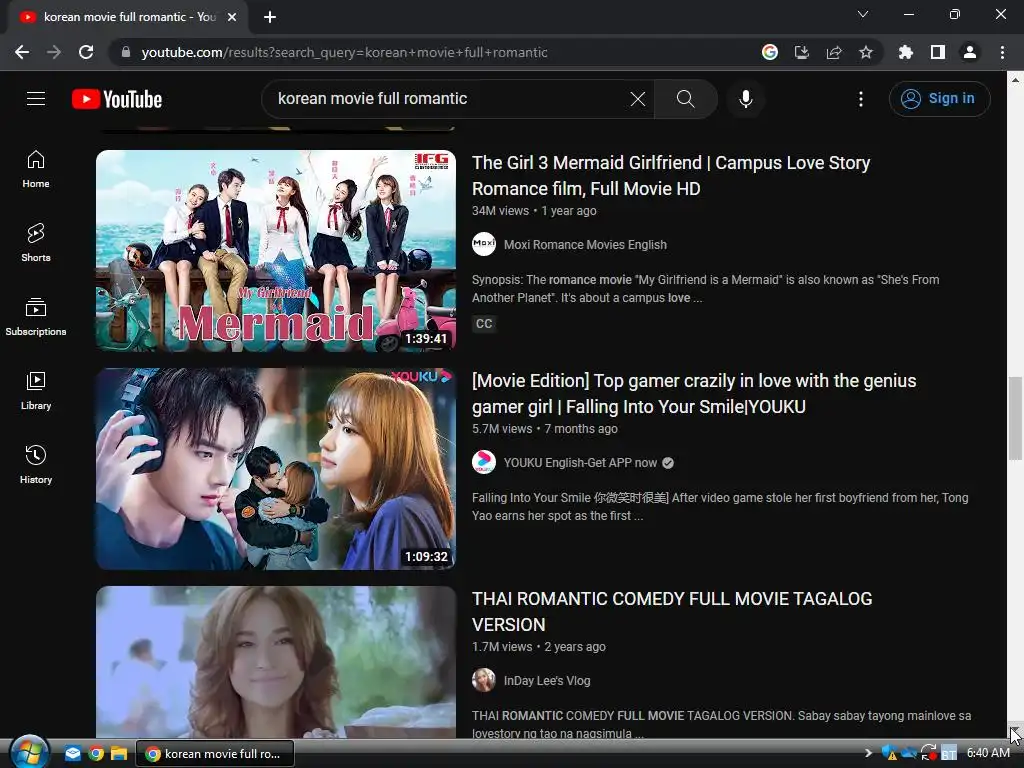This screenshot has width=1024, height=768.
Task: Open YouTube settings three-dot menu
Action: coord(861,99)
